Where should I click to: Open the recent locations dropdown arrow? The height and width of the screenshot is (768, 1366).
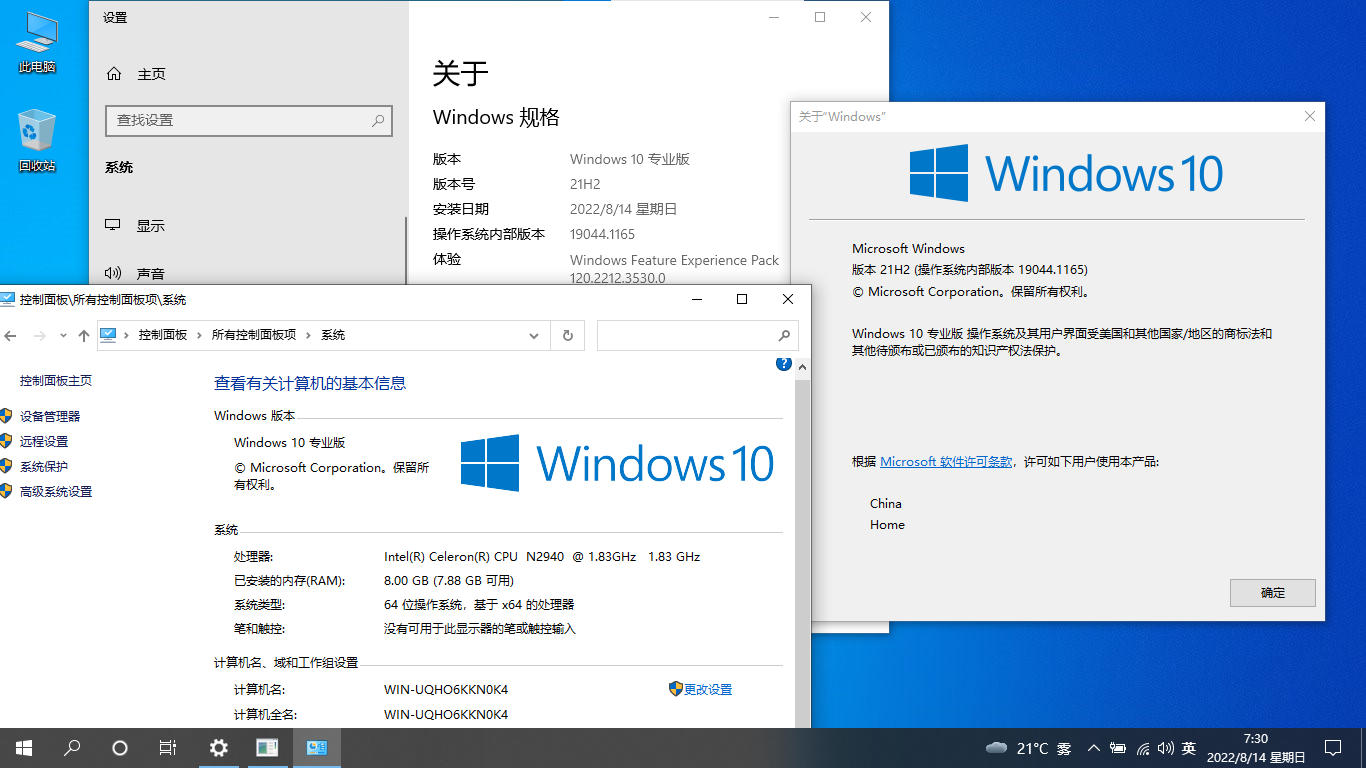tap(63, 335)
